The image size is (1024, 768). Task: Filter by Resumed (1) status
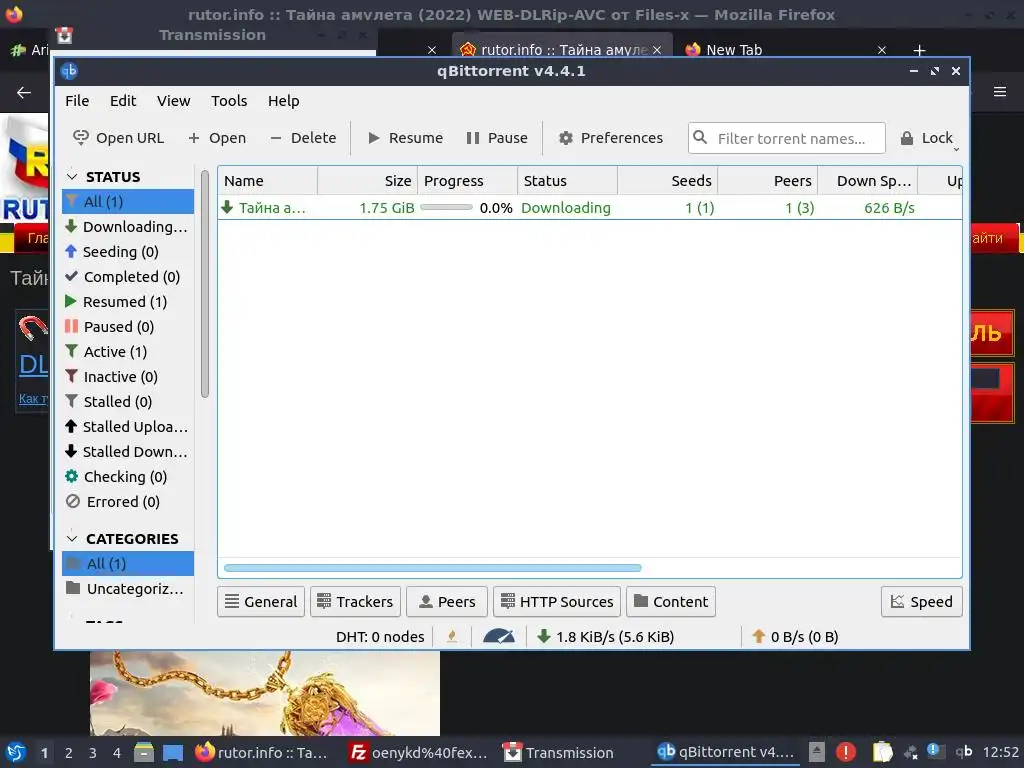pos(128,301)
